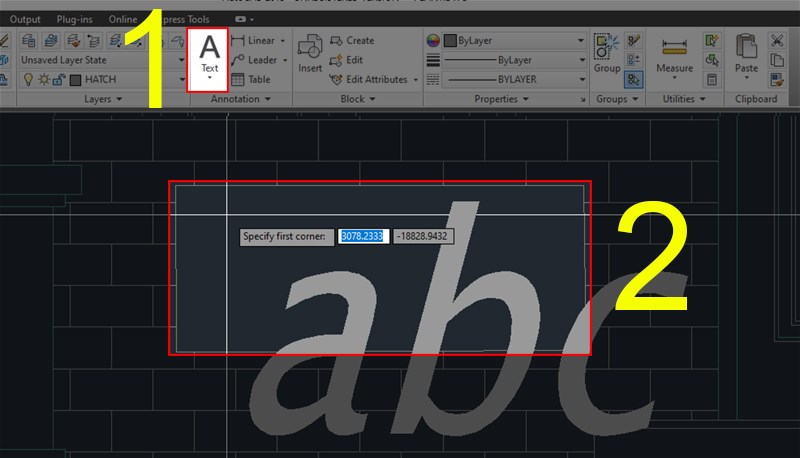The width and height of the screenshot is (800, 458).
Task: Open the Insert block tool
Action: coord(310,54)
